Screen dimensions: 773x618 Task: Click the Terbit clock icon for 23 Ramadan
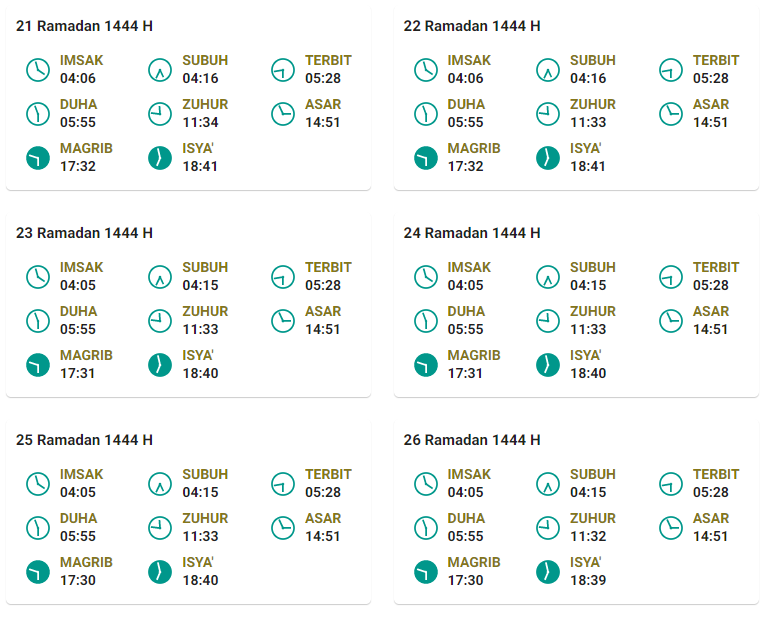(x=283, y=276)
